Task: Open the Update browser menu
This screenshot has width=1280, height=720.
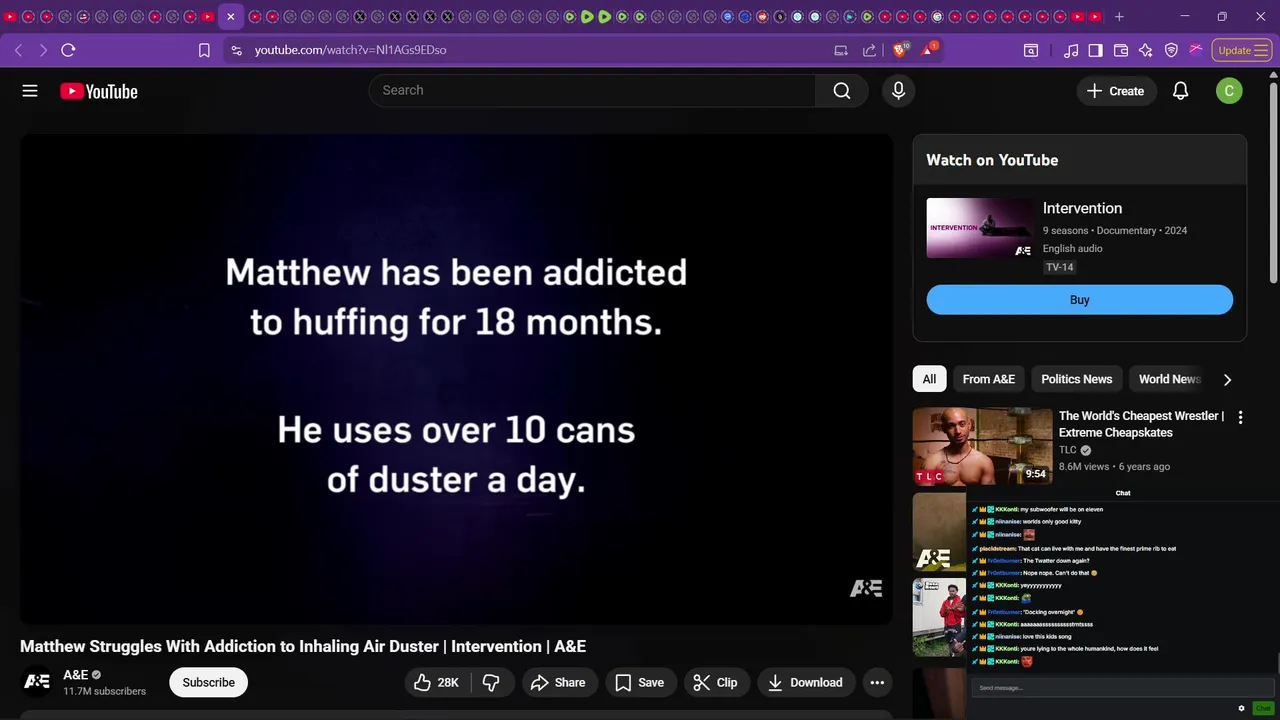Action: pos(1242,50)
